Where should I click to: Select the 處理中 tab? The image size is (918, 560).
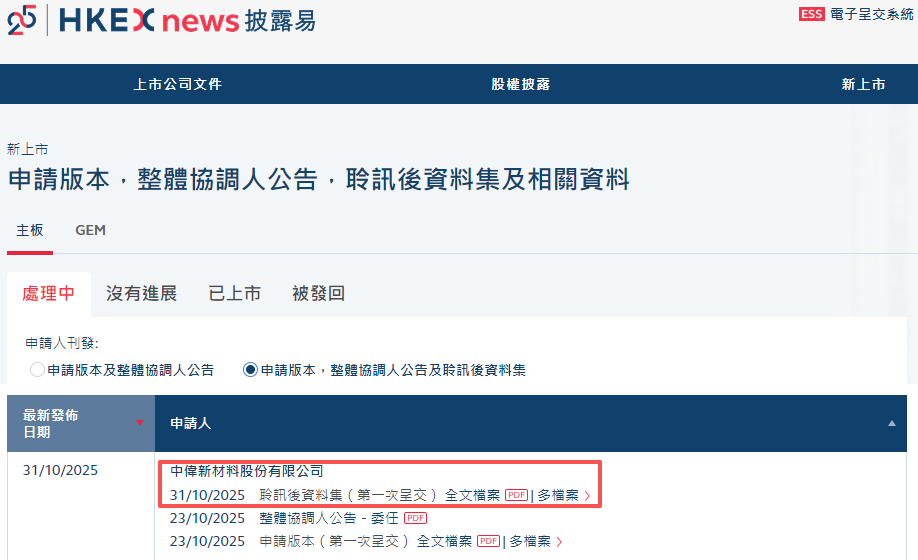point(49,293)
